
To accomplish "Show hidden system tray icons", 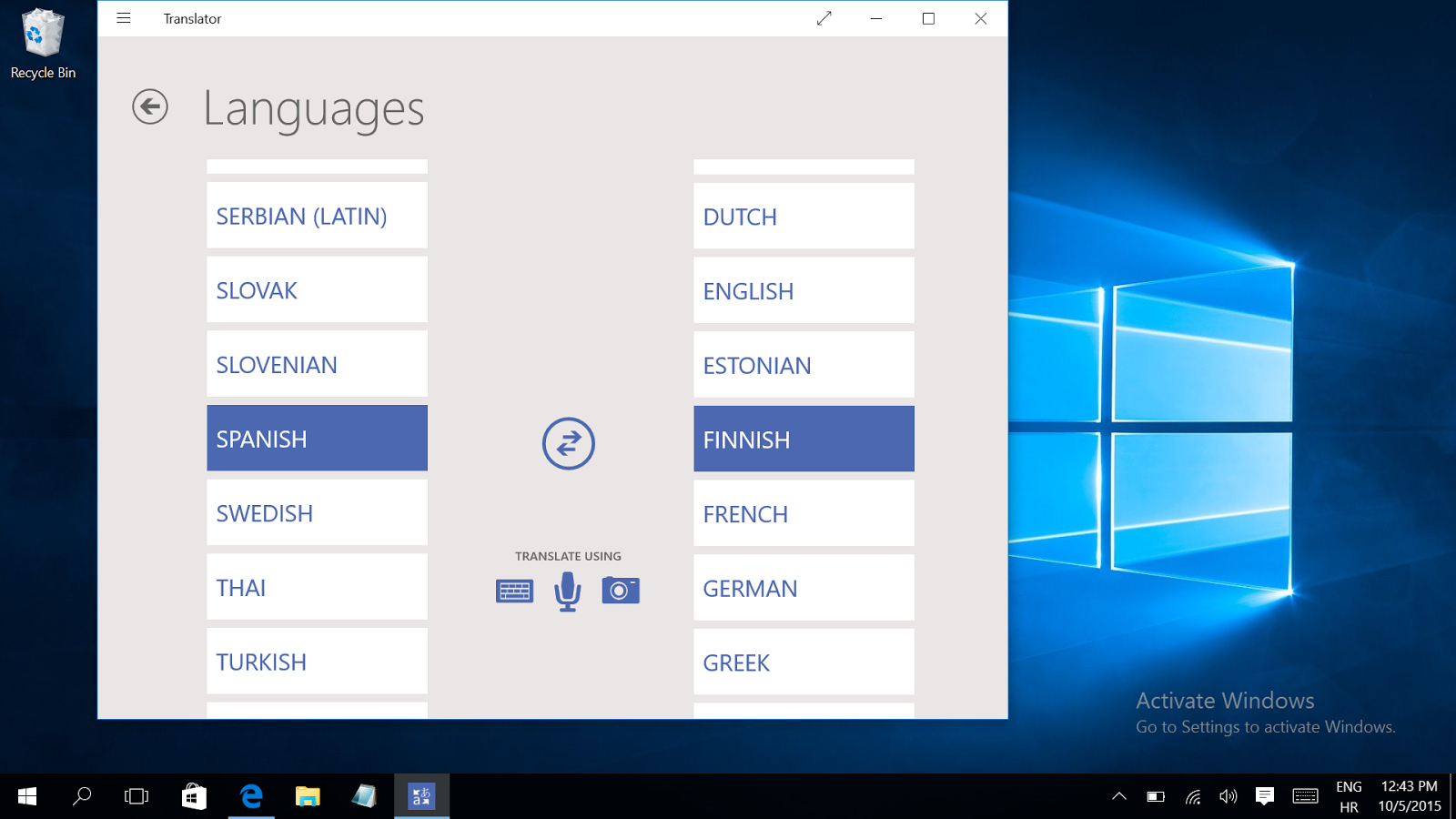I will point(1119,797).
